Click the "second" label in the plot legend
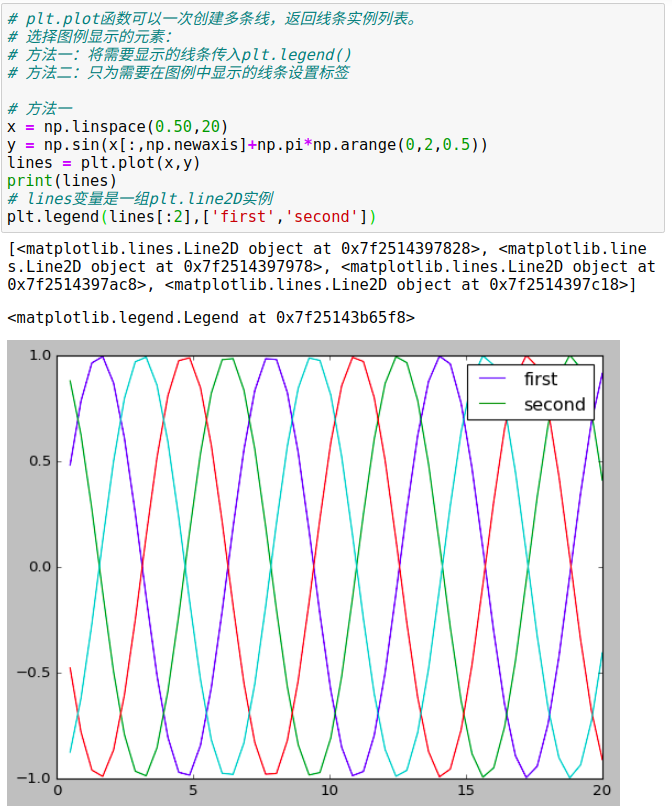 point(554,404)
